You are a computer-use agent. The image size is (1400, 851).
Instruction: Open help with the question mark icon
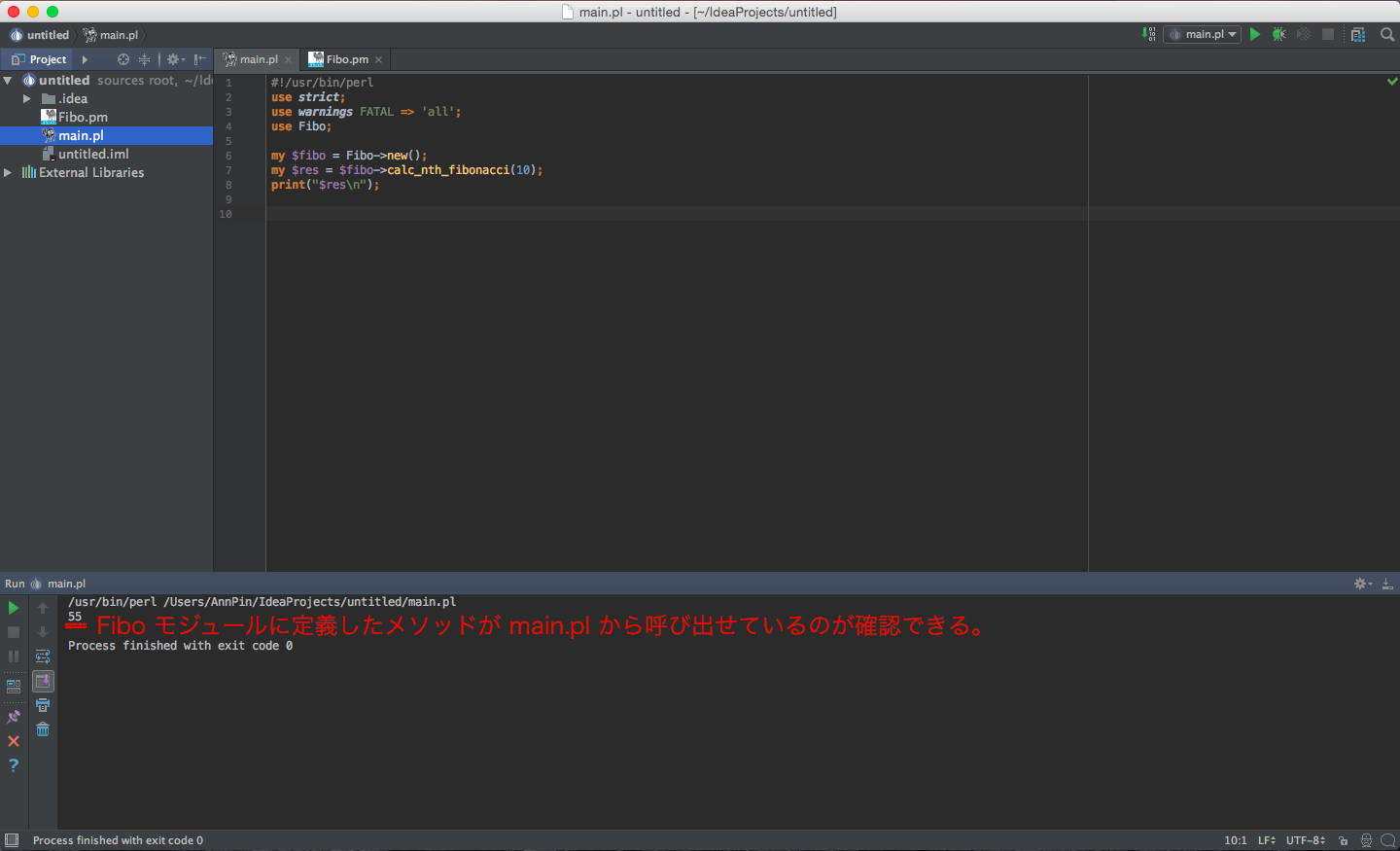(x=14, y=765)
